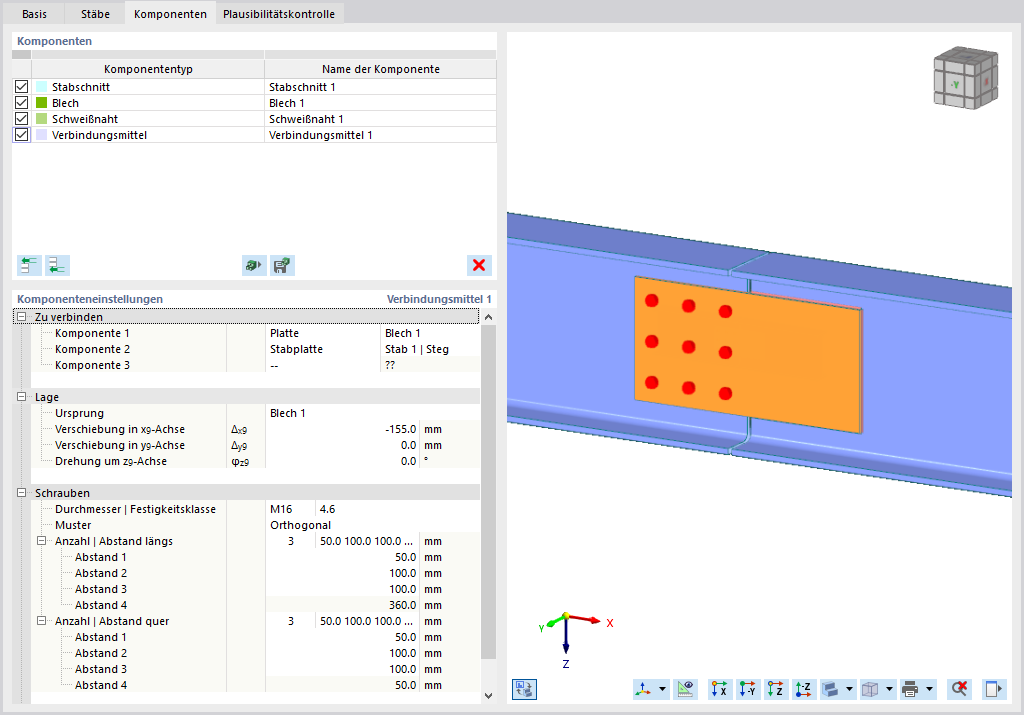Screen dimensions: 1024x715
Task: Collapse the Lage section
Action: [22, 397]
